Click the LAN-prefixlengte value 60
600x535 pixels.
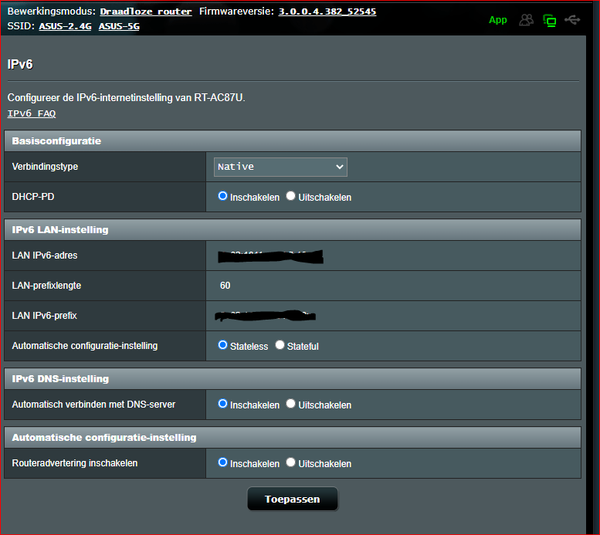coord(225,285)
